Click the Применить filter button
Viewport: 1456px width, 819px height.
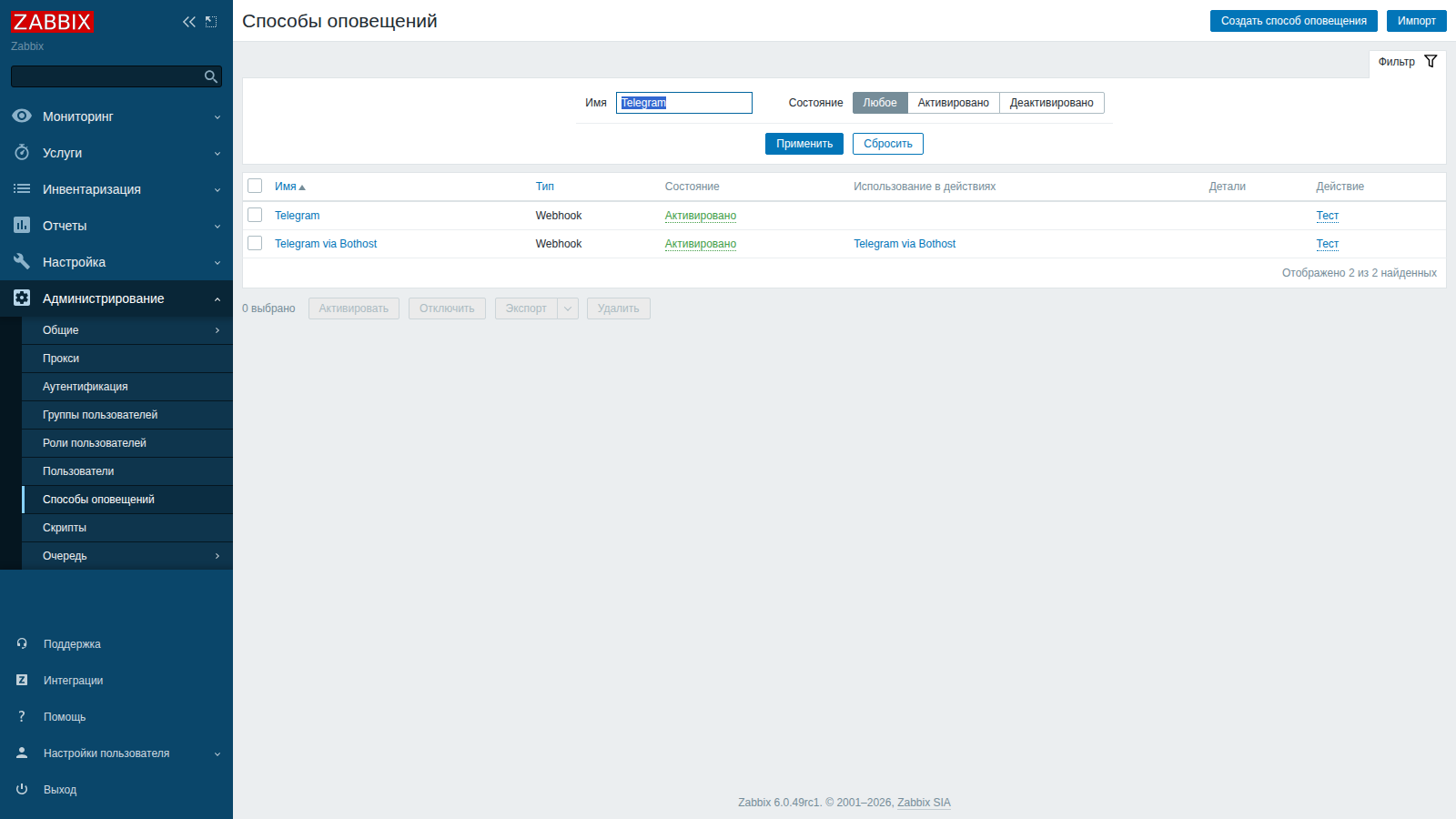804,144
